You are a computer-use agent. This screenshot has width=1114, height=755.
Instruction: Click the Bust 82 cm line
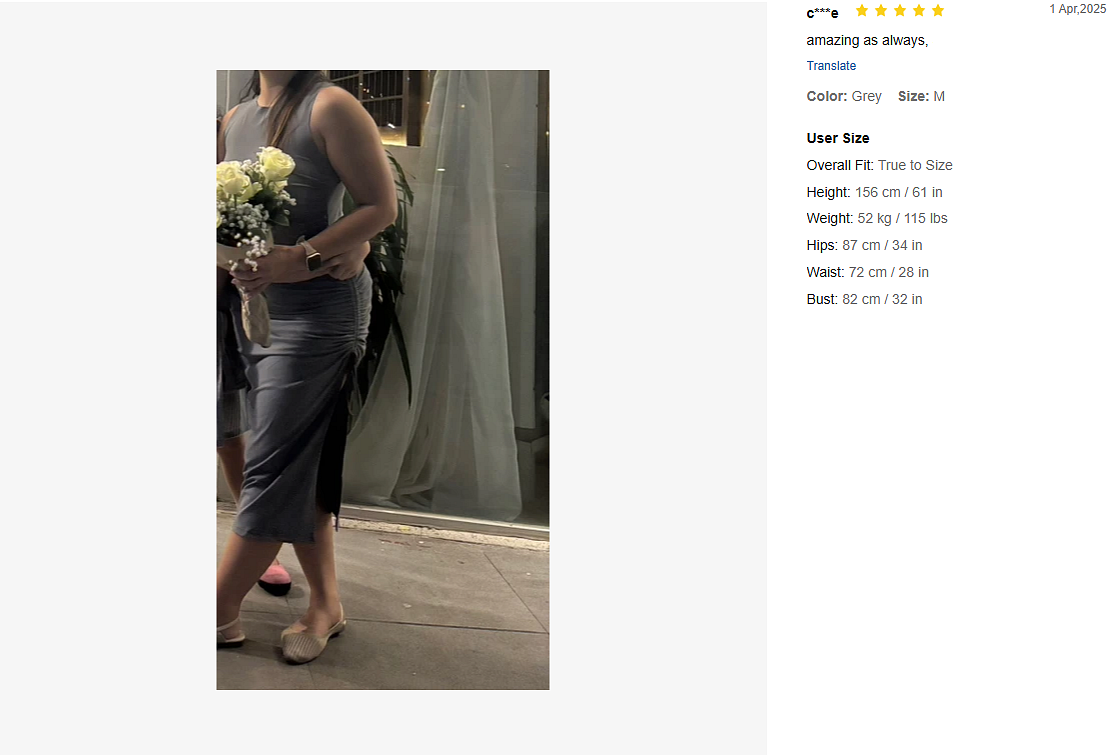tap(865, 299)
